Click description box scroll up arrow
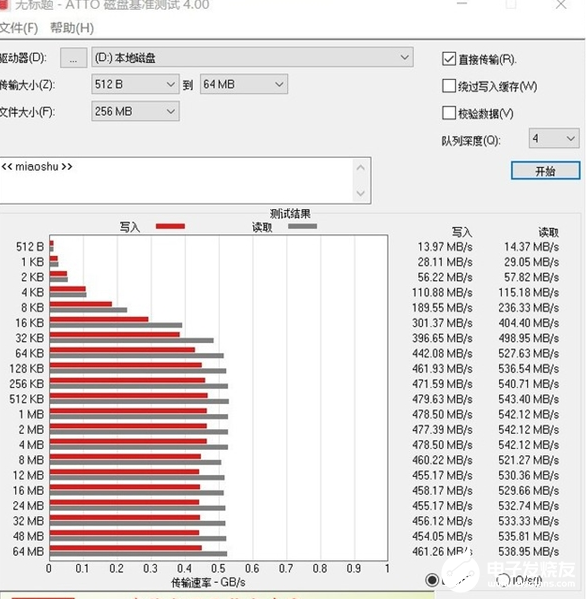Image resolution: width=586 pixels, height=599 pixels. (361, 168)
